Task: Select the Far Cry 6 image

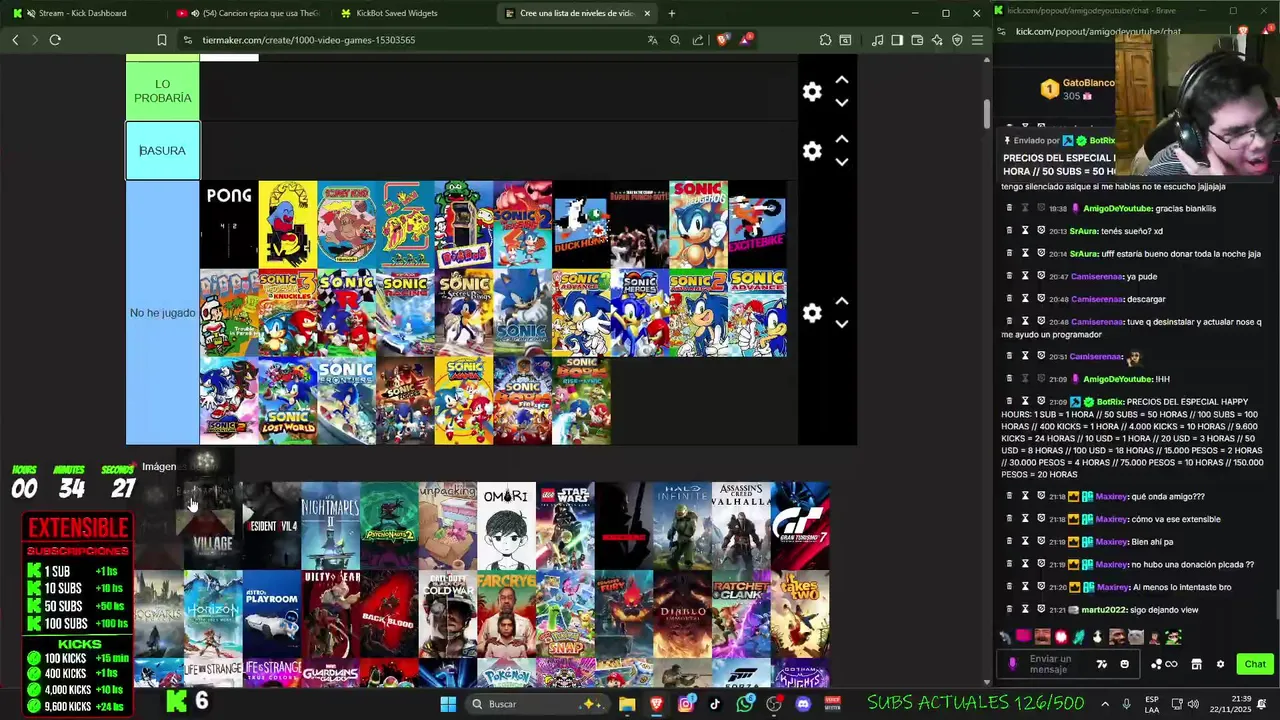Action: pos(506,614)
